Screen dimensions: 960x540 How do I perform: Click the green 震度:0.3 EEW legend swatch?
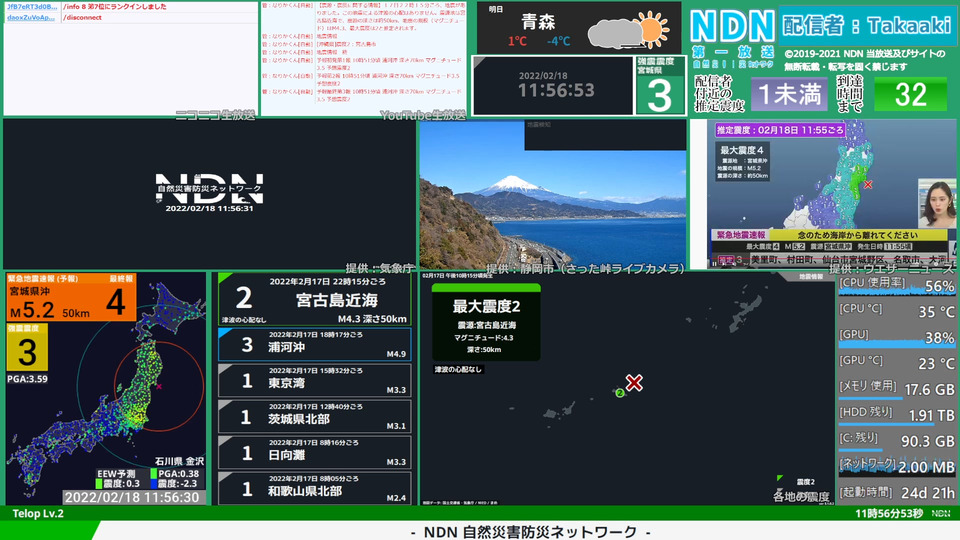pyautogui.click(x=99, y=484)
